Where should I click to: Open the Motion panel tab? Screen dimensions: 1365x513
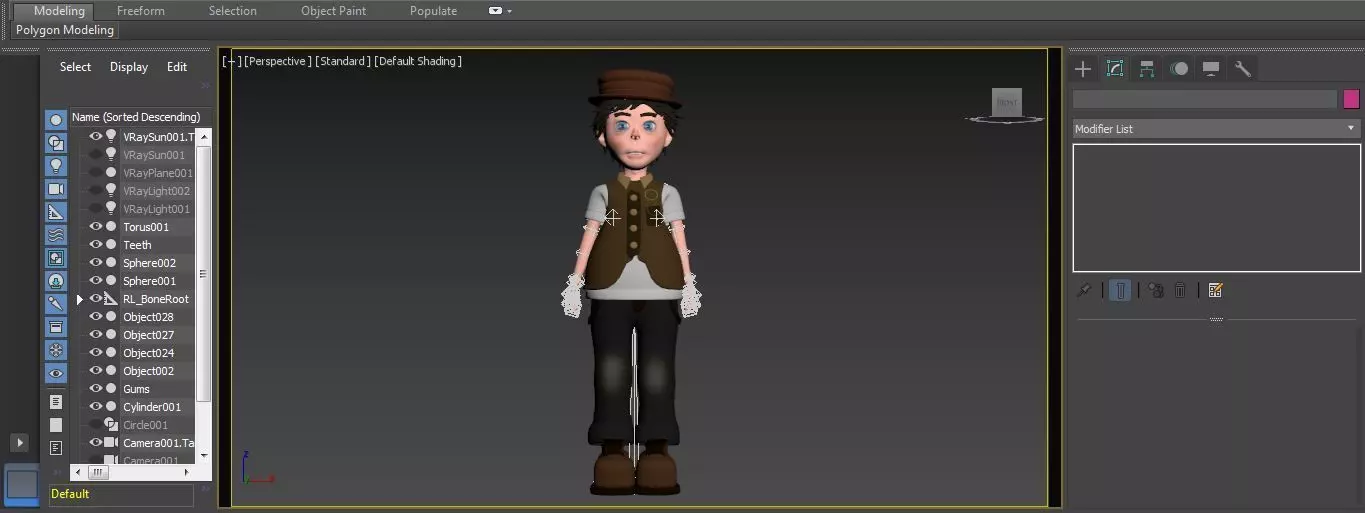[1179, 69]
